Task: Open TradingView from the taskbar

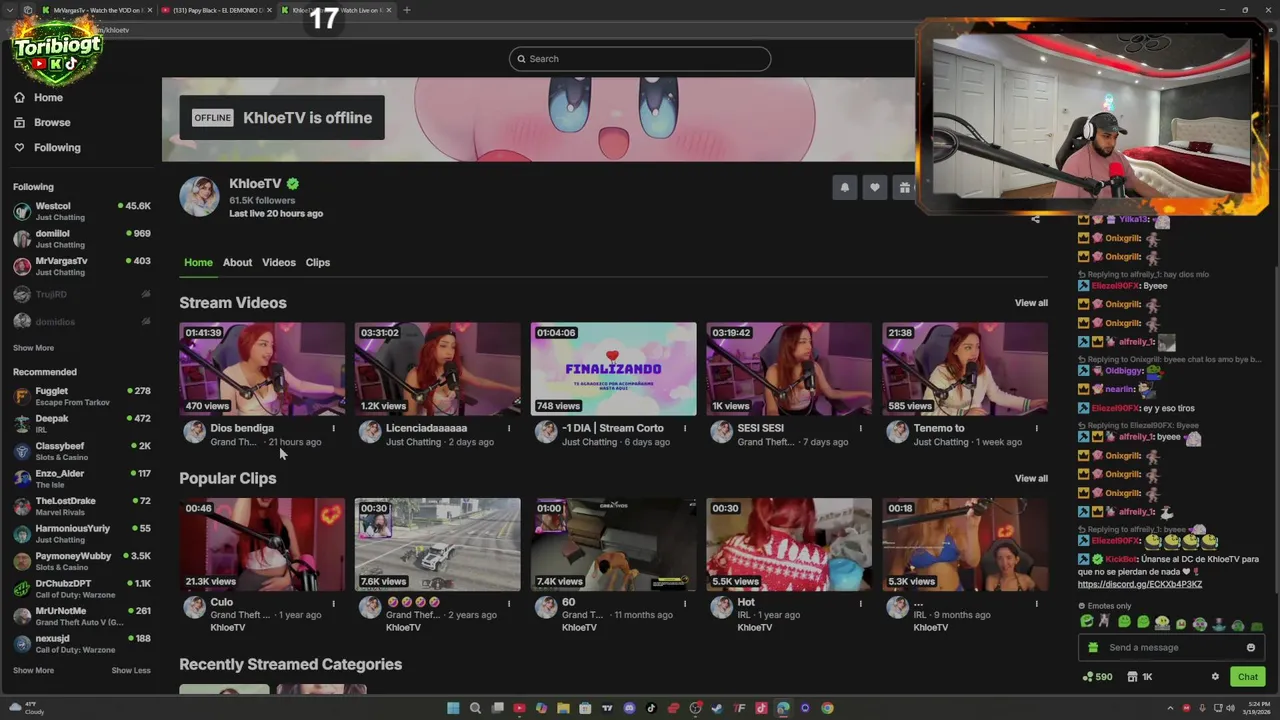Action: pyautogui.click(x=607, y=708)
